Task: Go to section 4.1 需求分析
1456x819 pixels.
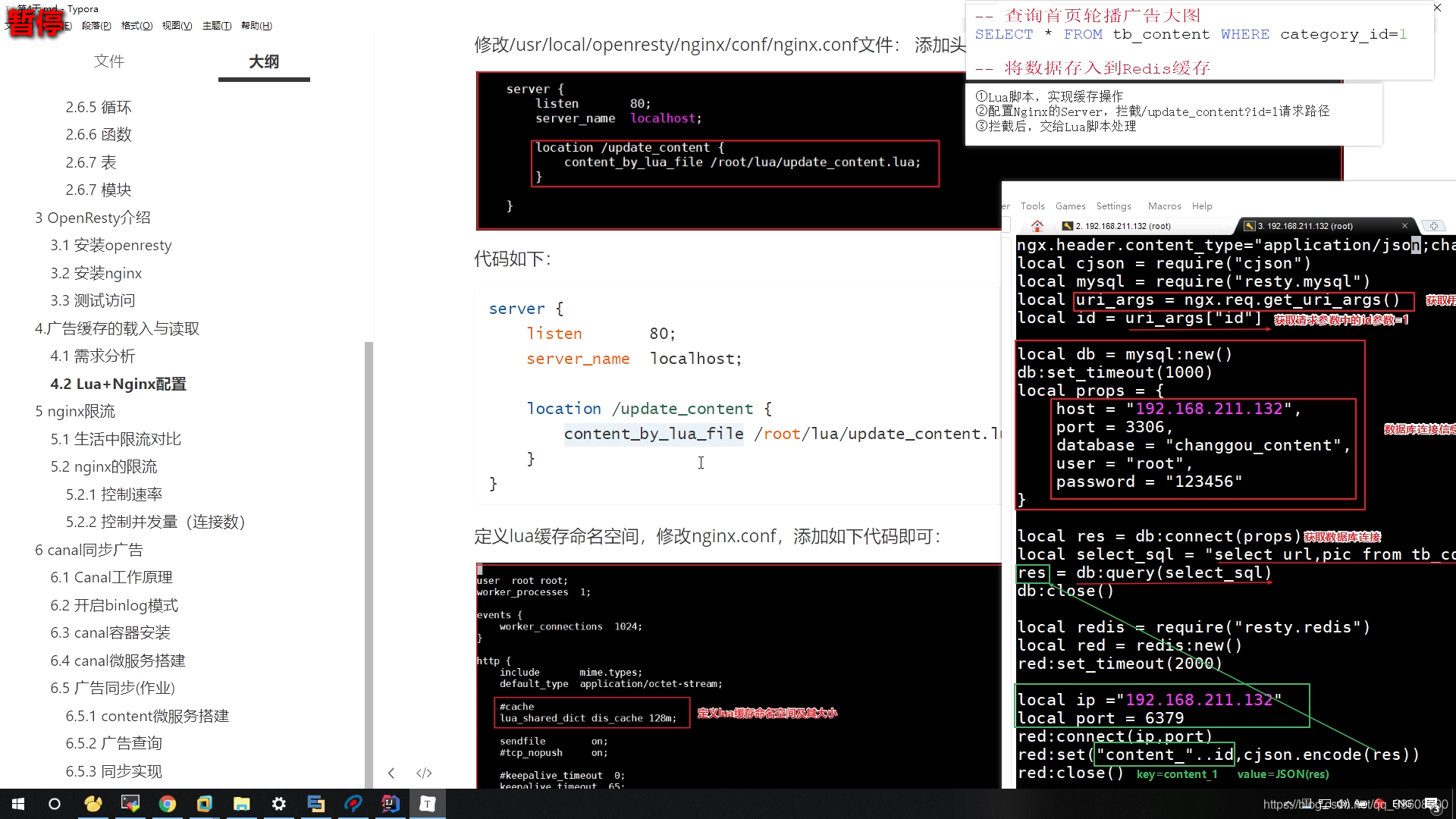Action: 93,356
